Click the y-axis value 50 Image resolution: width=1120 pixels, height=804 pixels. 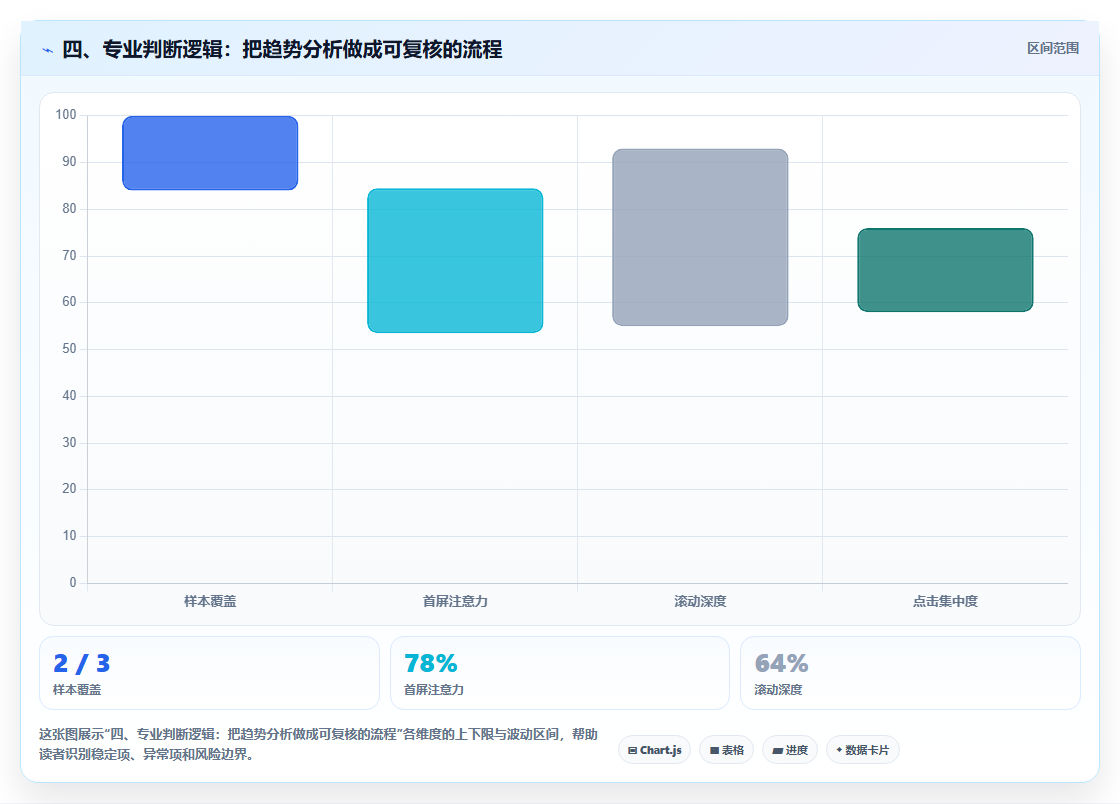(x=69, y=348)
